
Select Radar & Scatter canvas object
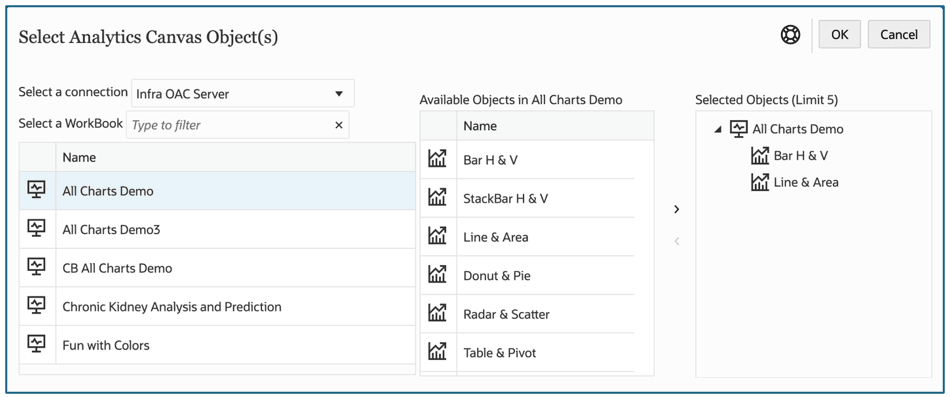tap(527, 315)
